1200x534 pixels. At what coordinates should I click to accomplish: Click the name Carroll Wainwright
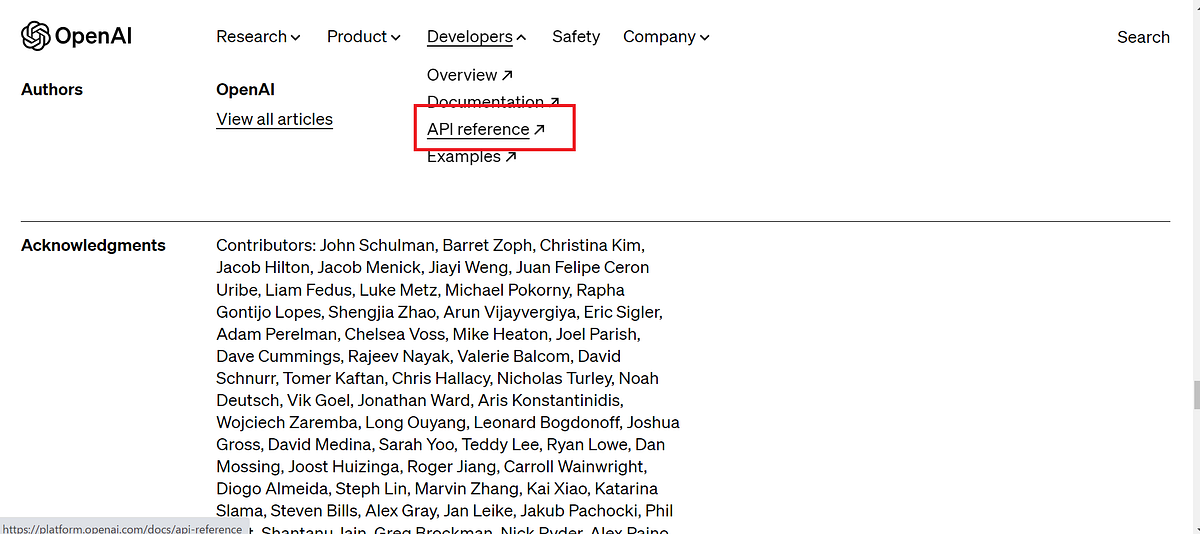[x=575, y=466]
